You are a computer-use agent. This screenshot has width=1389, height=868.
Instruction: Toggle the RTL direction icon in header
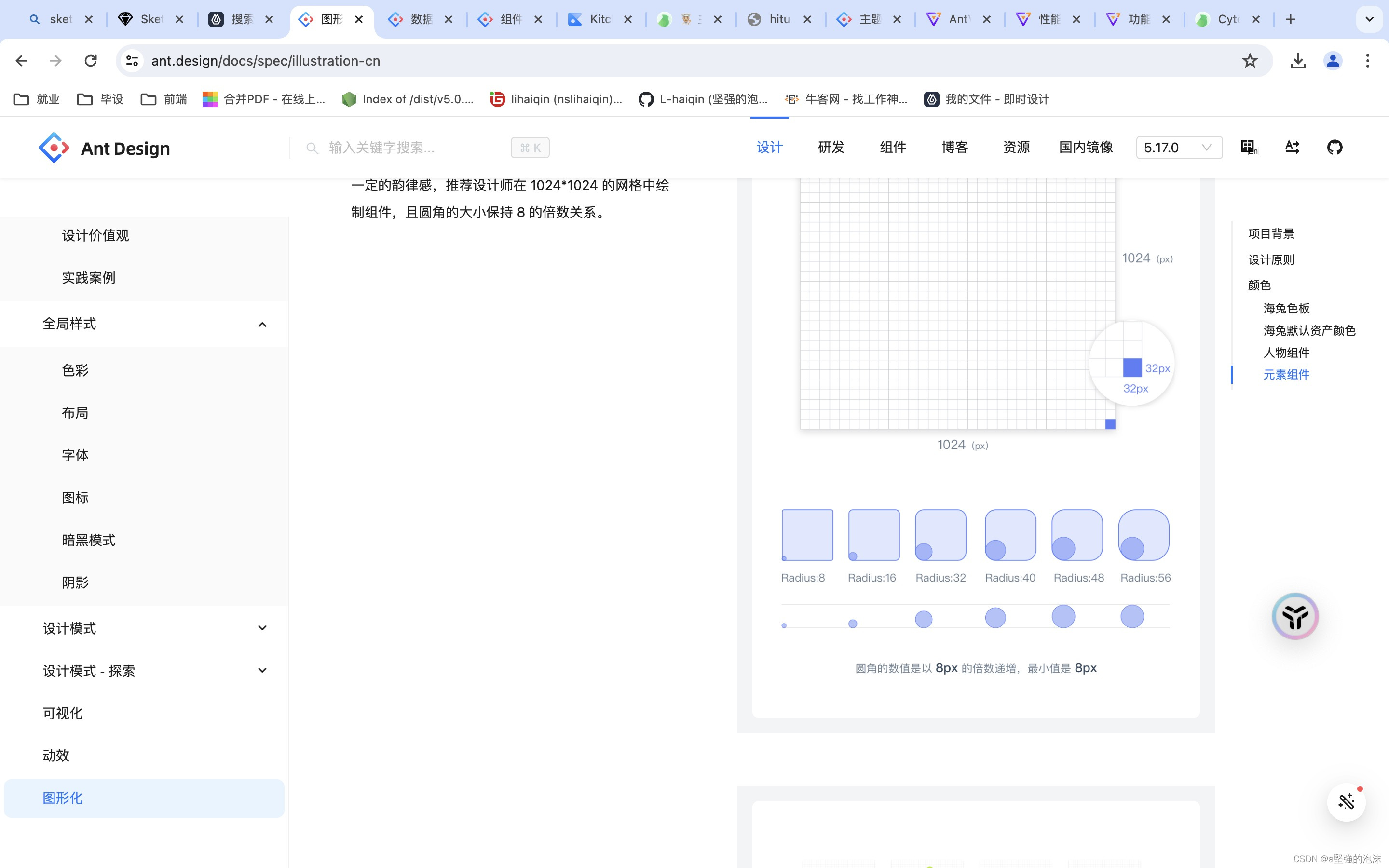1292,148
